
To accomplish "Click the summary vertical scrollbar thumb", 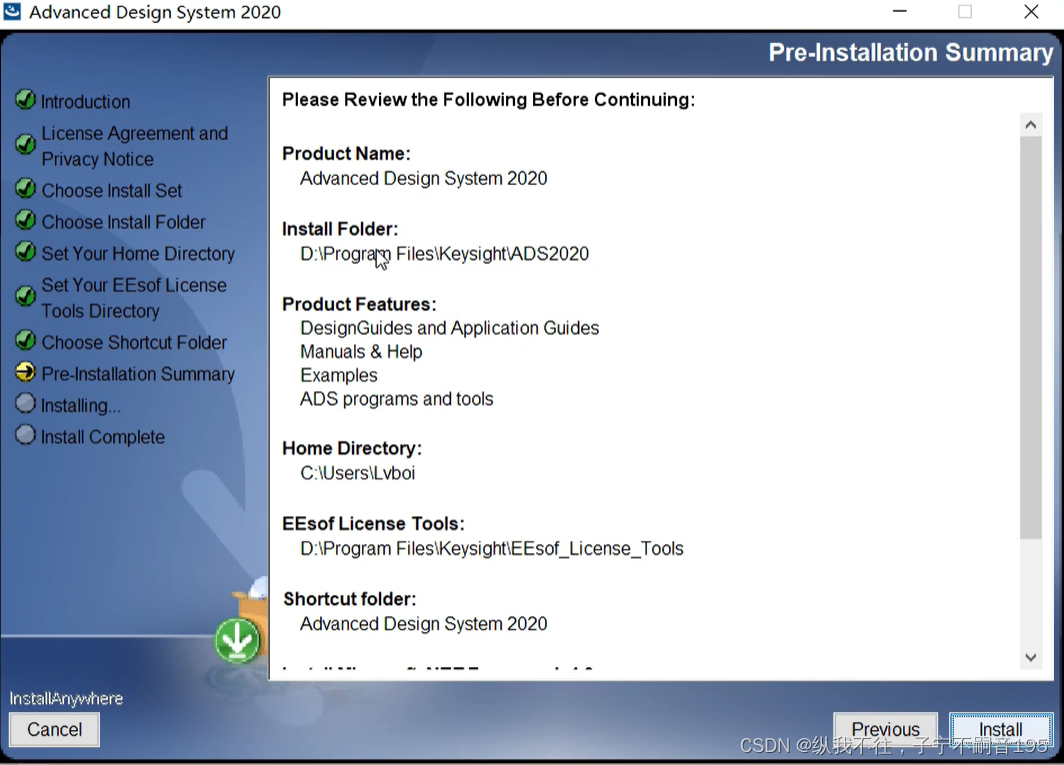I will point(1031,337).
